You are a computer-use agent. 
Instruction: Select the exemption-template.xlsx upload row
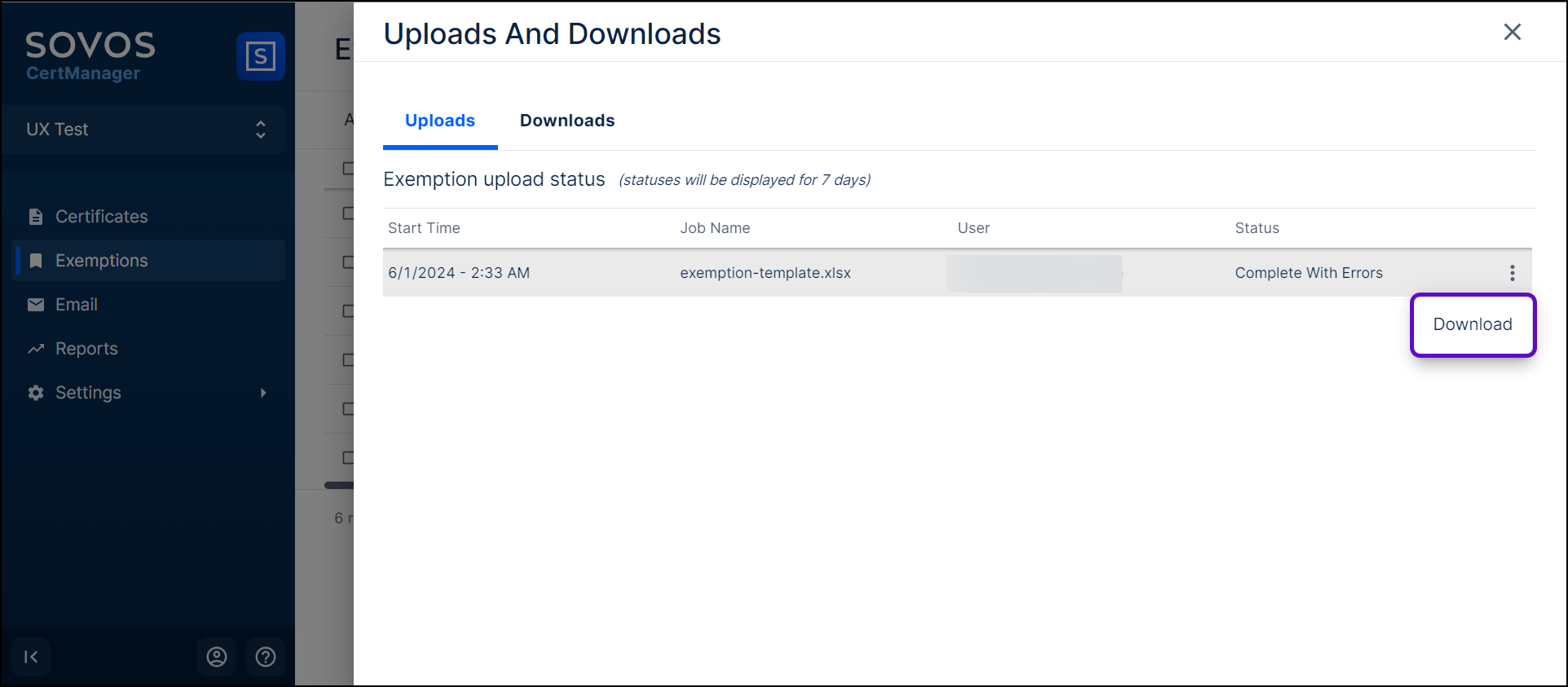764,273
